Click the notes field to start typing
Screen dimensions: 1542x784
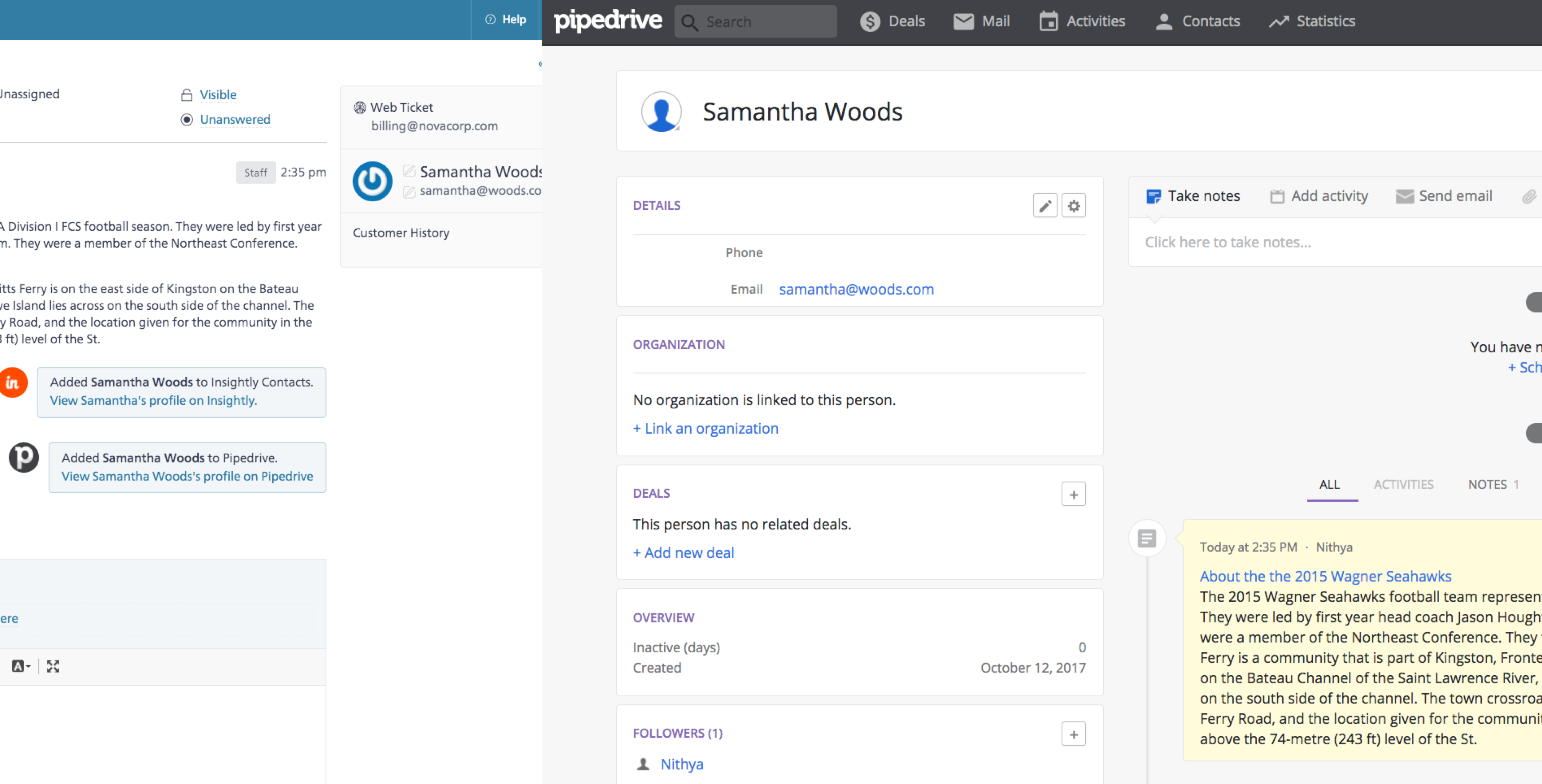tap(1228, 242)
